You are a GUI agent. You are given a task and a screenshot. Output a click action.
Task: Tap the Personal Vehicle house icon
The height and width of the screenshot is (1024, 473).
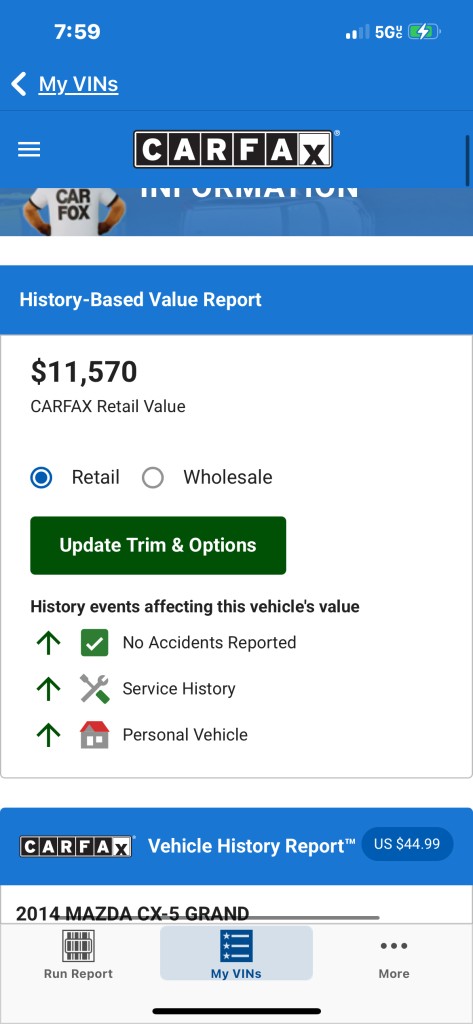95,735
